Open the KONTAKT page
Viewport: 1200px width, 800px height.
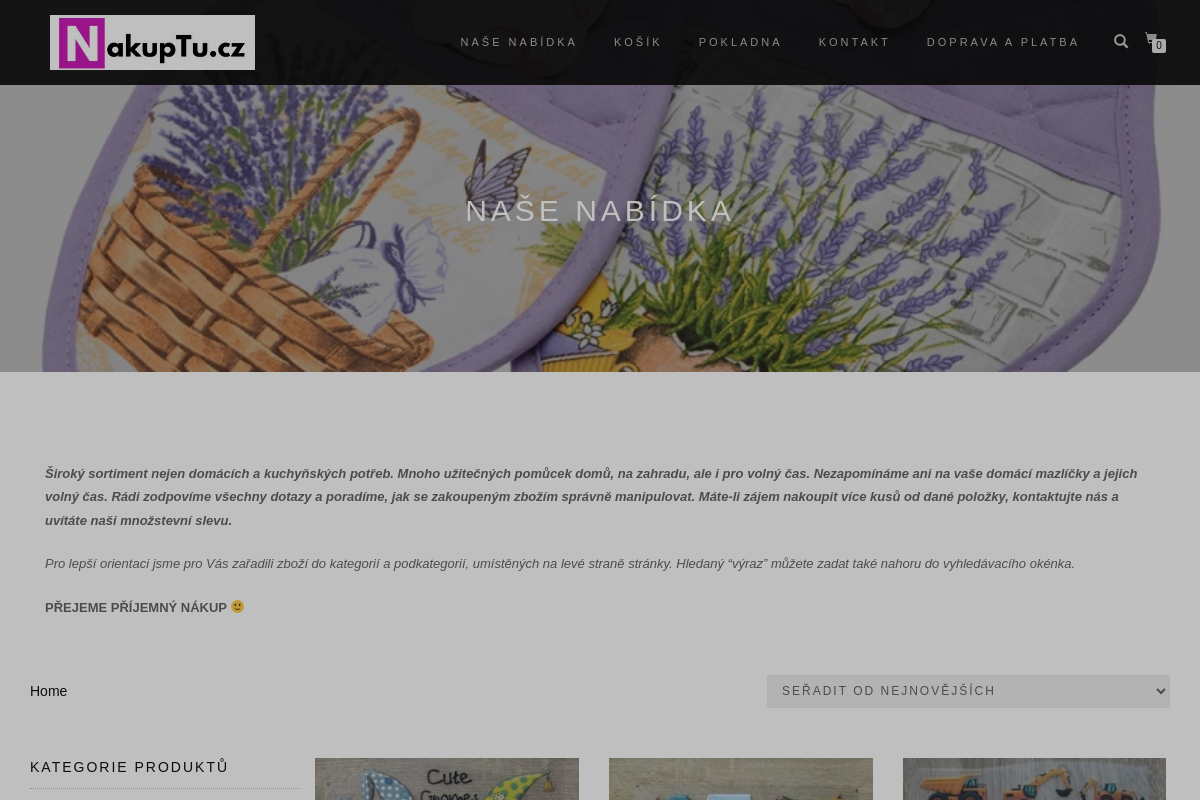(854, 42)
